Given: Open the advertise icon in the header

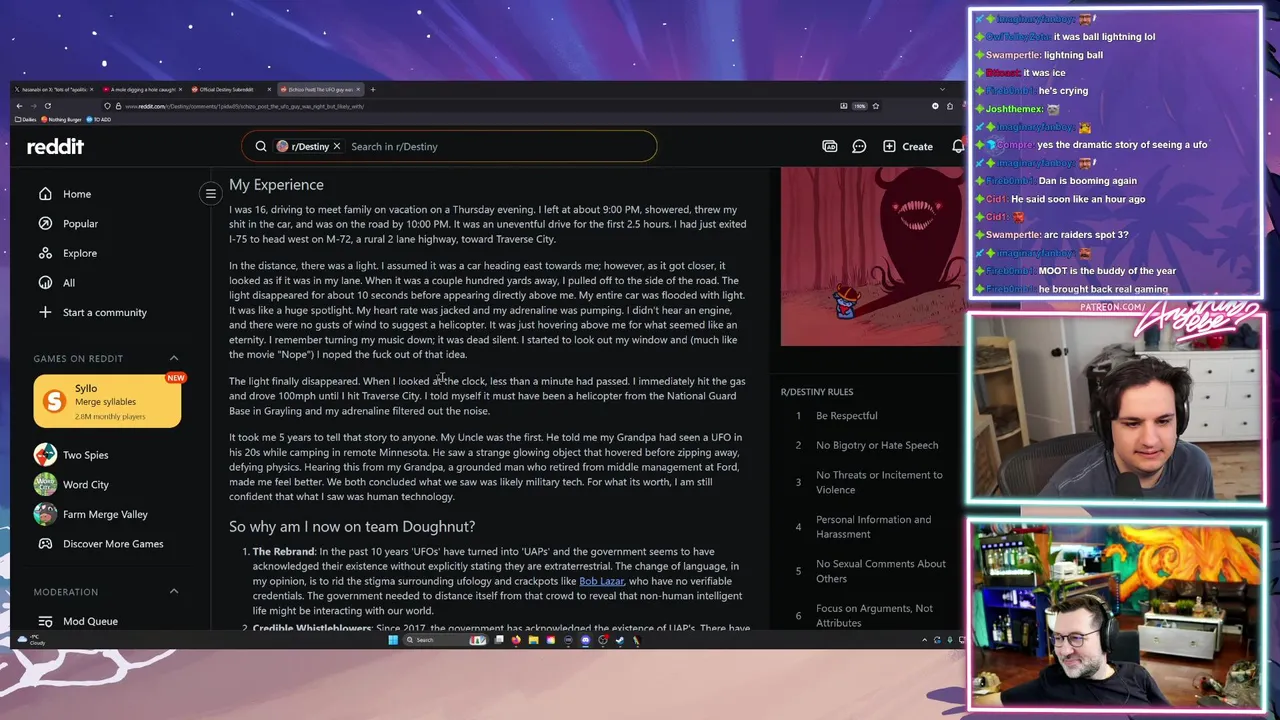Looking at the screenshot, I should coord(829,146).
